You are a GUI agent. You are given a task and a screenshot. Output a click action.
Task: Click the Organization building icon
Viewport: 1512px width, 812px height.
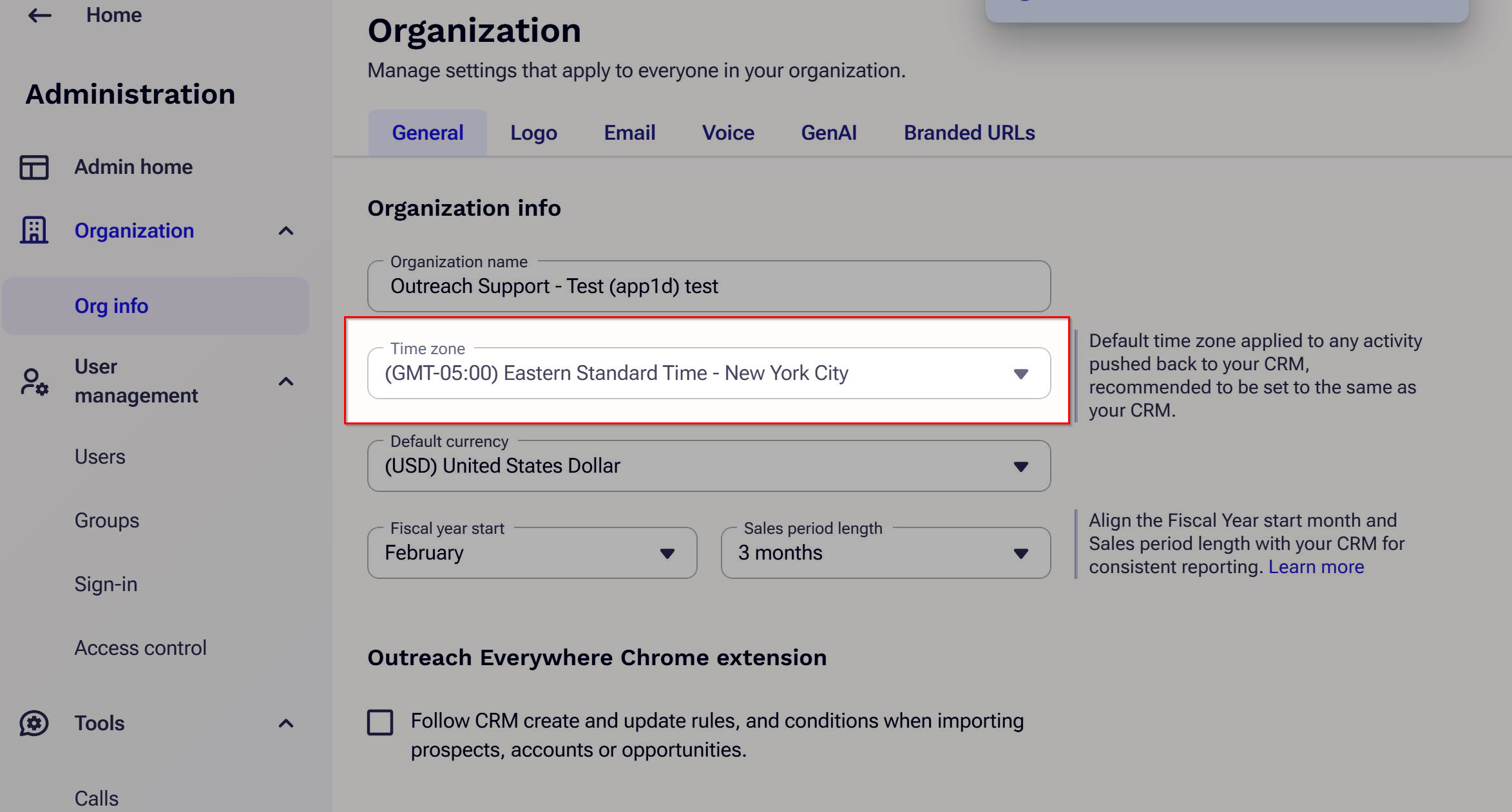tap(34, 231)
